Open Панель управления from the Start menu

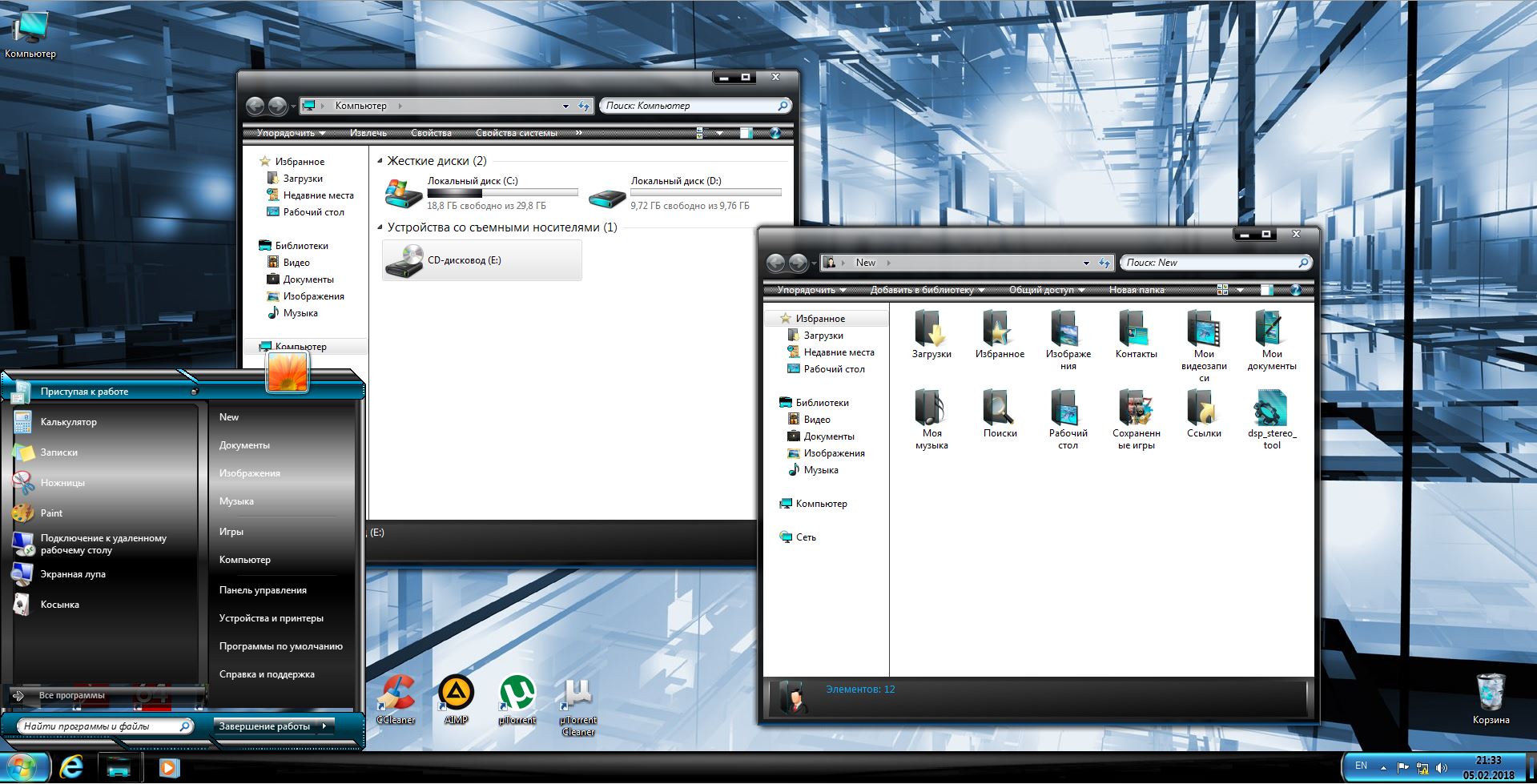[263, 590]
